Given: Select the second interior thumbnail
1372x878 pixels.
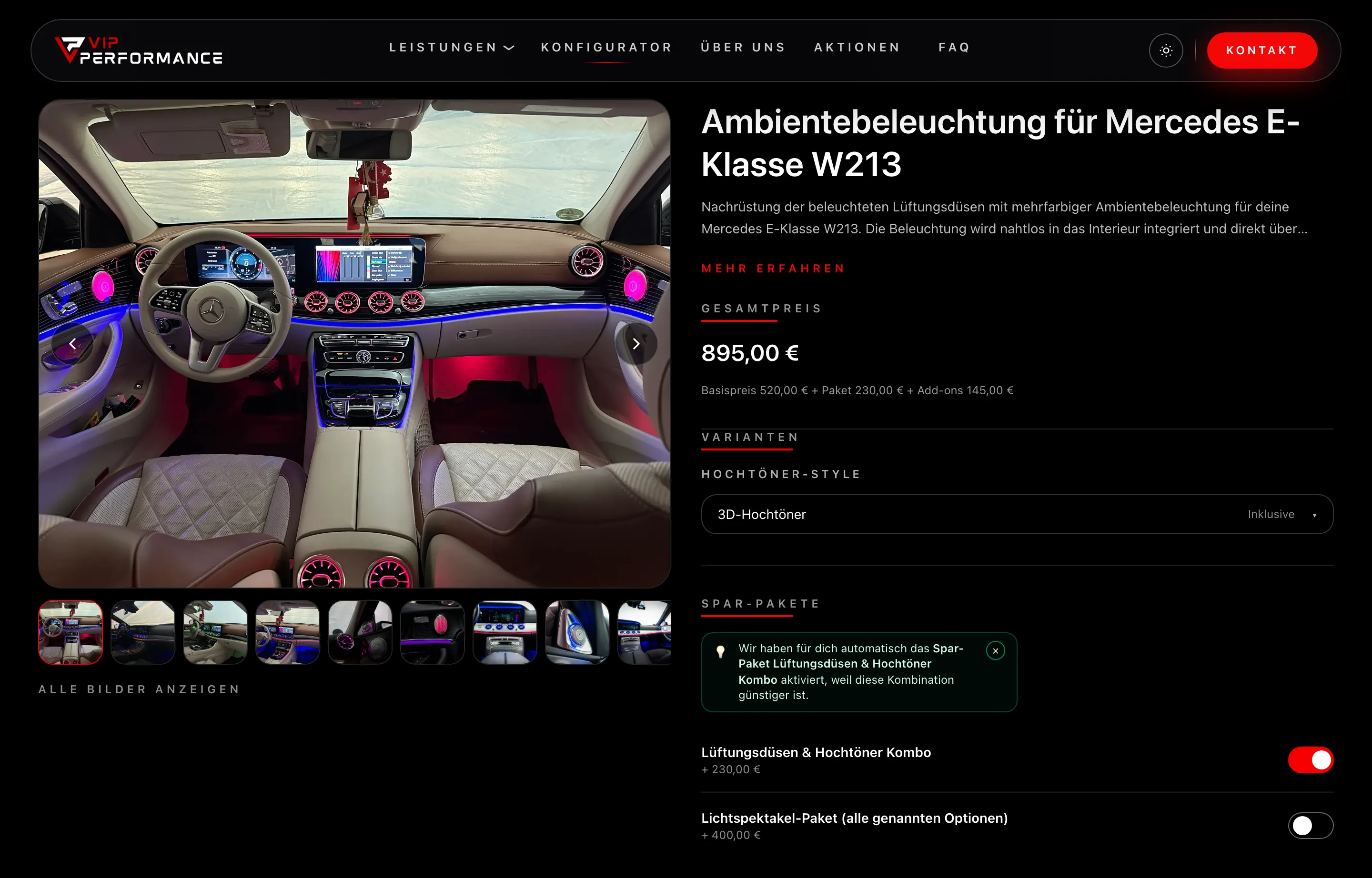Looking at the screenshot, I should [x=142, y=632].
